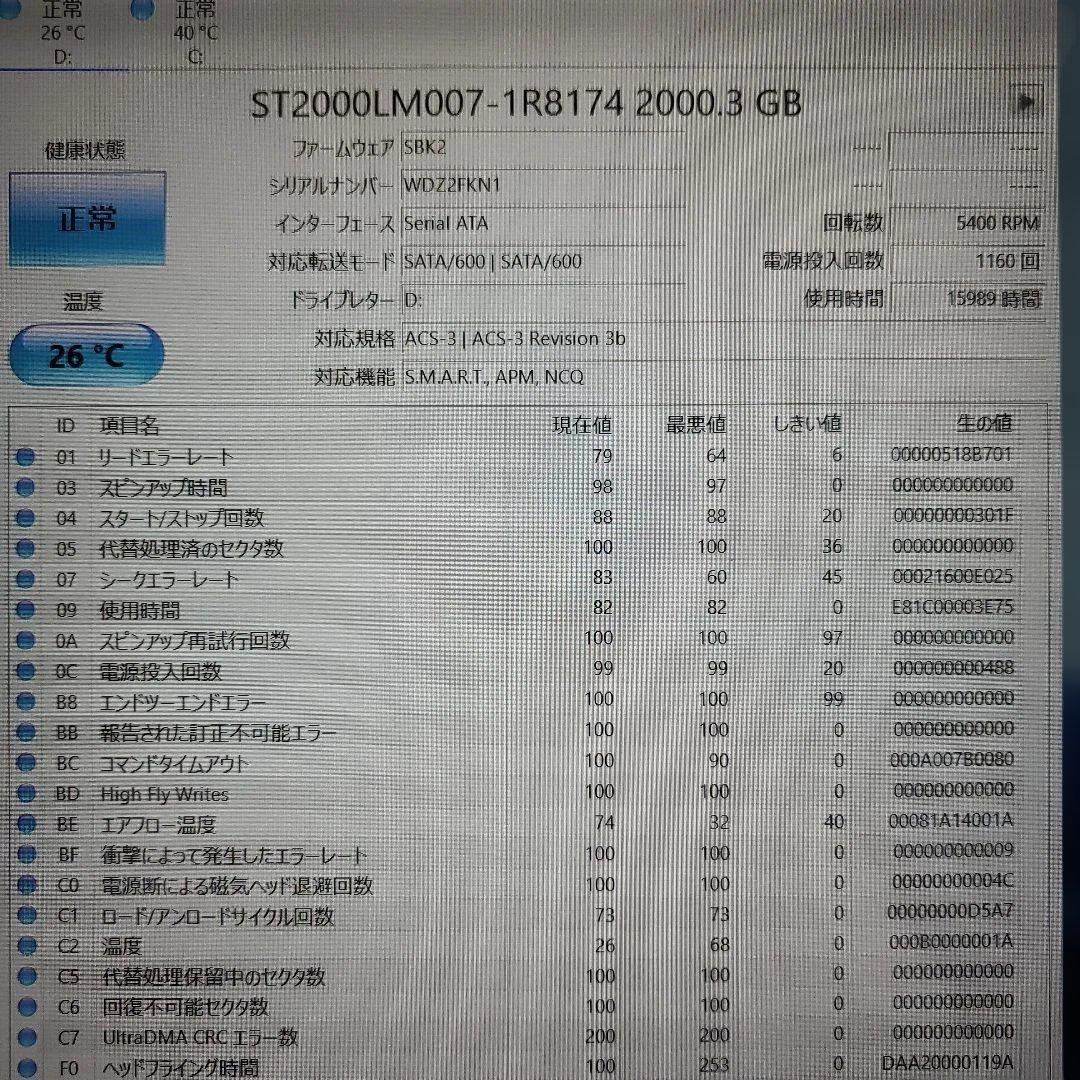This screenshot has height=1080, width=1080.
Task: Click the ST2000LM007 model name title
Action: pos(520,103)
